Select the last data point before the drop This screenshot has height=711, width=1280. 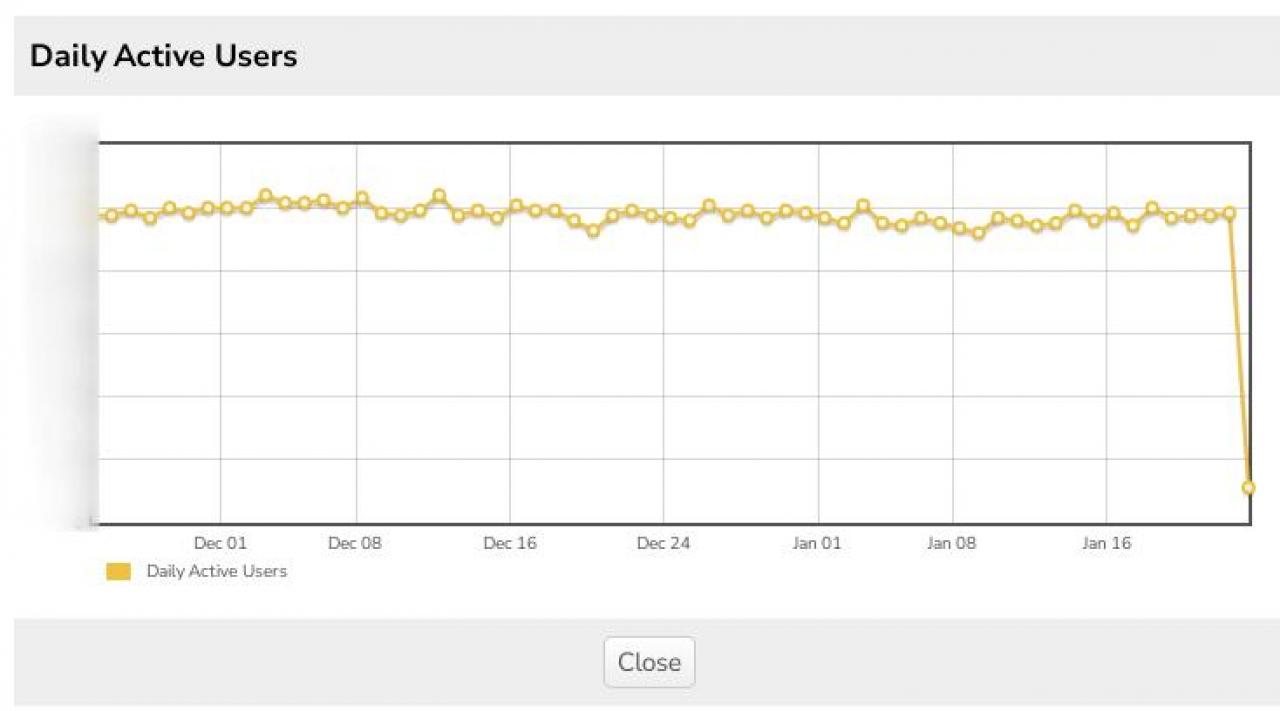pos(1229,213)
